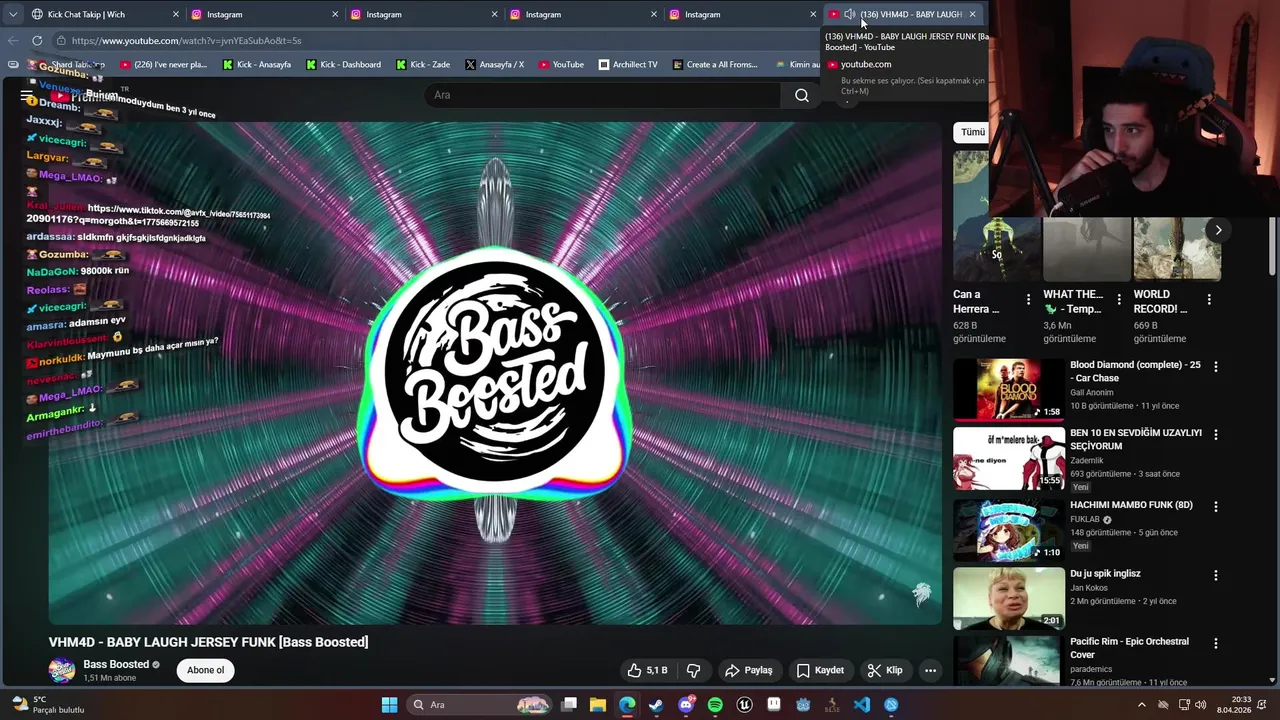Screen dimensions: 1280x720
Task: Open more actions menu beside Klip
Action: (930, 670)
